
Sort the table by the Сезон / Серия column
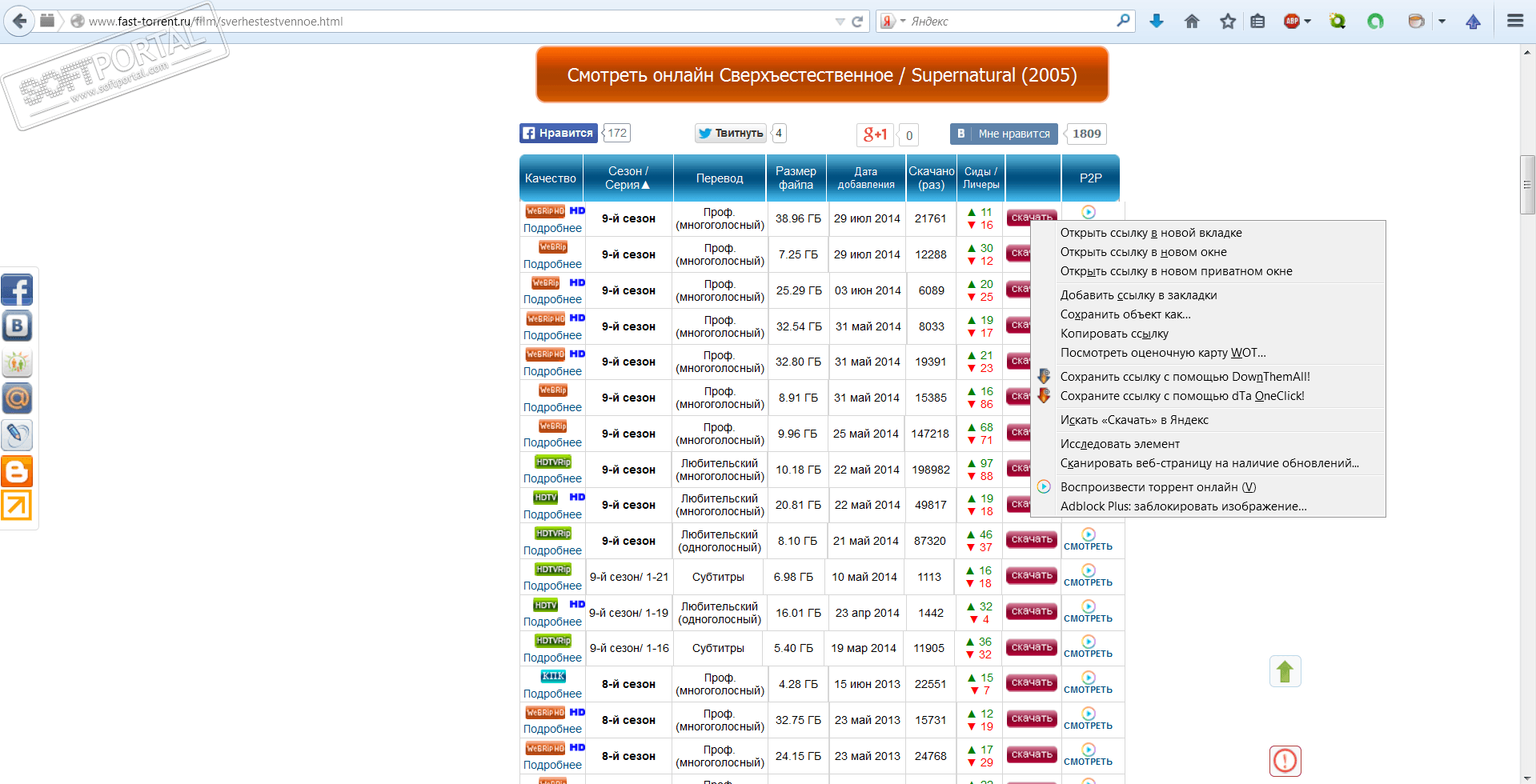click(628, 178)
